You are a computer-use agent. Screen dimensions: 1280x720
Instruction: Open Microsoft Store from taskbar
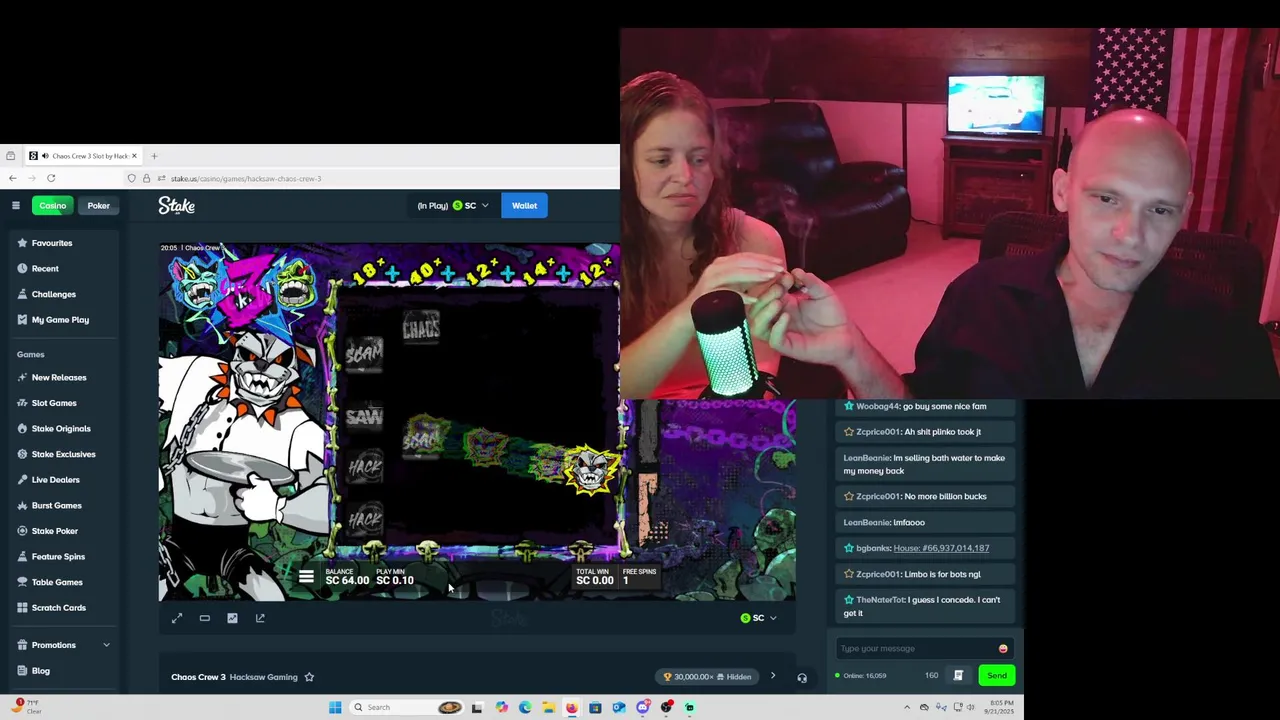595,707
